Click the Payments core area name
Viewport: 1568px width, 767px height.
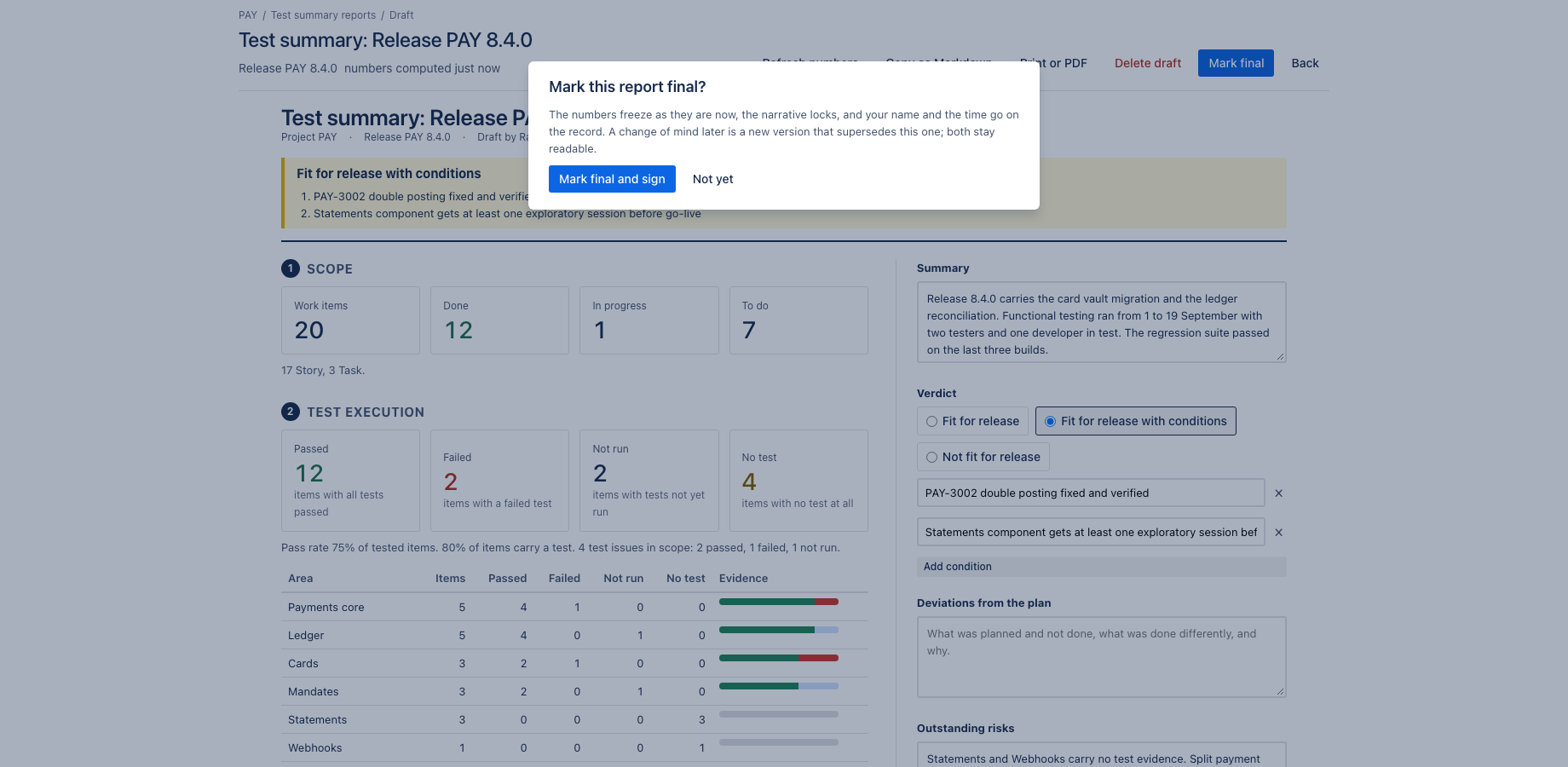click(x=326, y=608)
